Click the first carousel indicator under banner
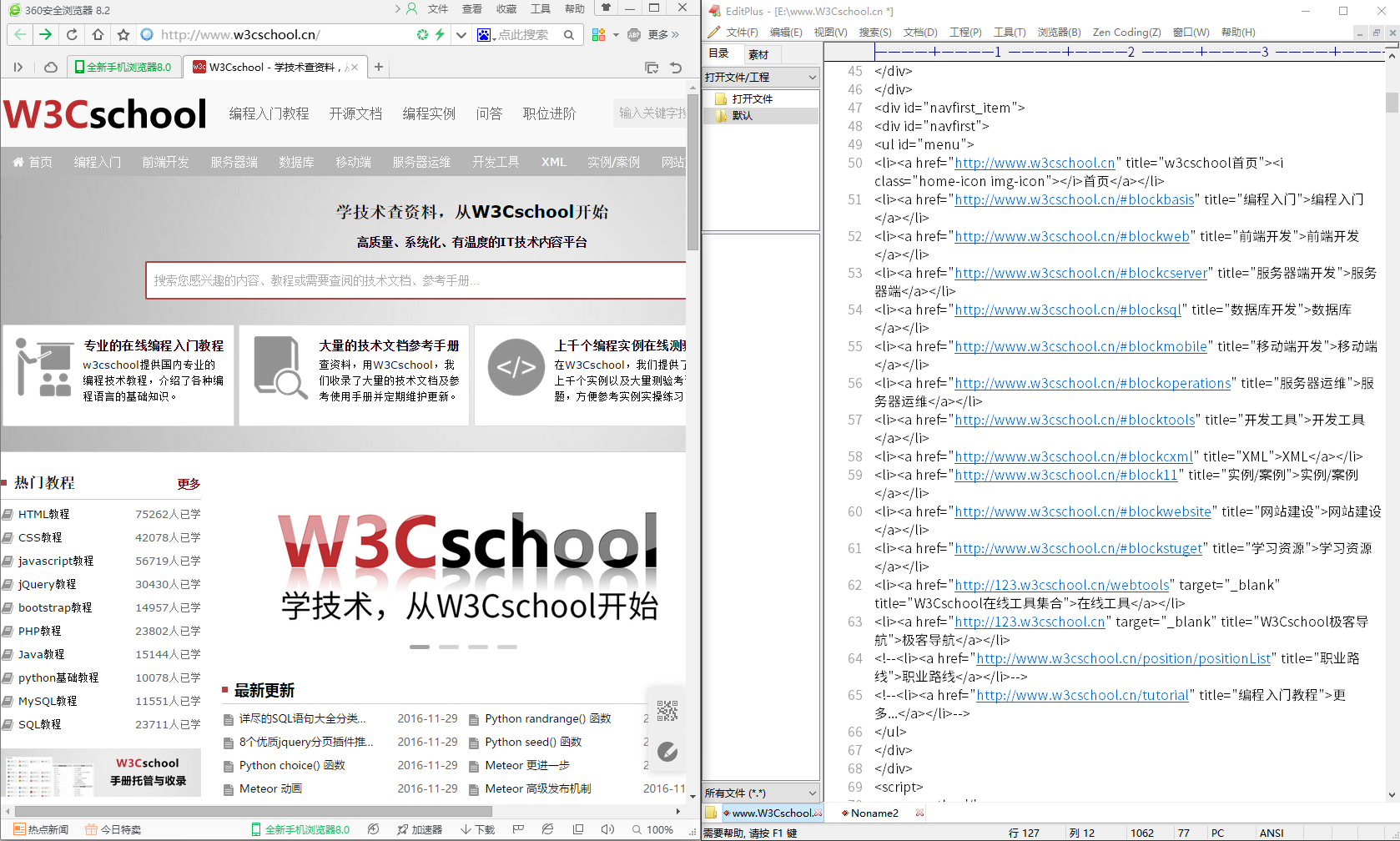This screenshot has width=1400, height=841. [x=420, y=647]
